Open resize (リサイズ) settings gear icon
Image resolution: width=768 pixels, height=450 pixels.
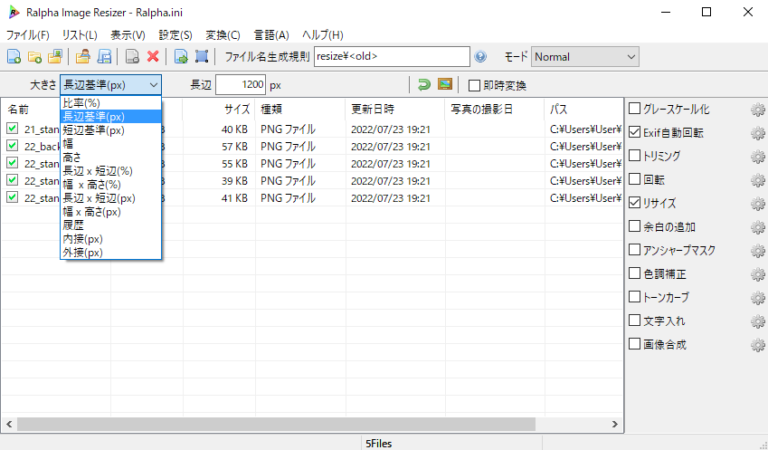click(758, 203)
